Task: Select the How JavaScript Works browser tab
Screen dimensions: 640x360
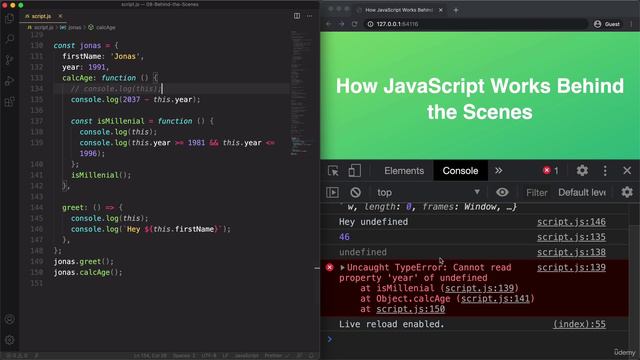Action: 399,10
